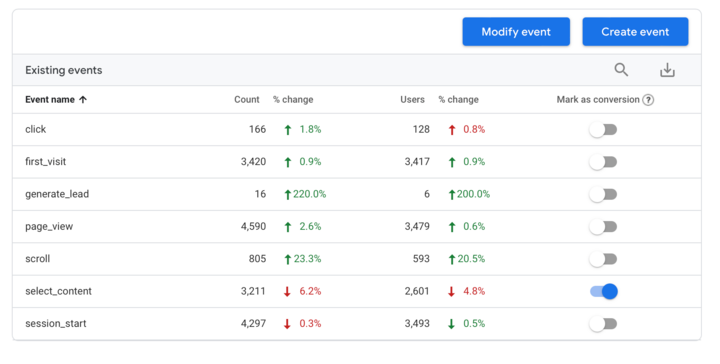
Task: Enable conversion toggle for first_visit
Action: (603, 162)
